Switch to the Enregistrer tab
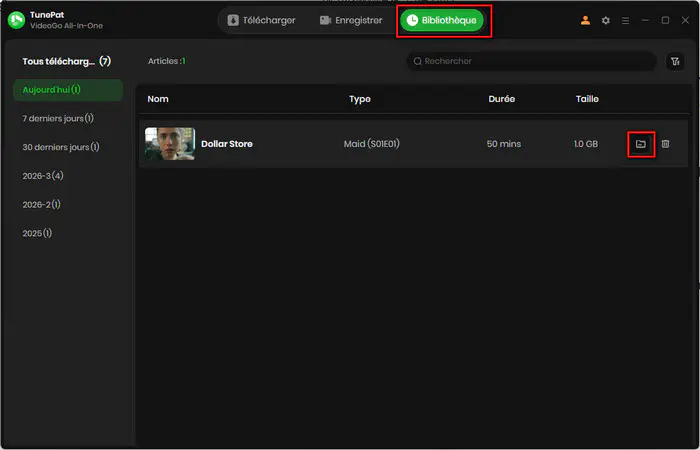 pyautogui.click(x=351, y=21)
